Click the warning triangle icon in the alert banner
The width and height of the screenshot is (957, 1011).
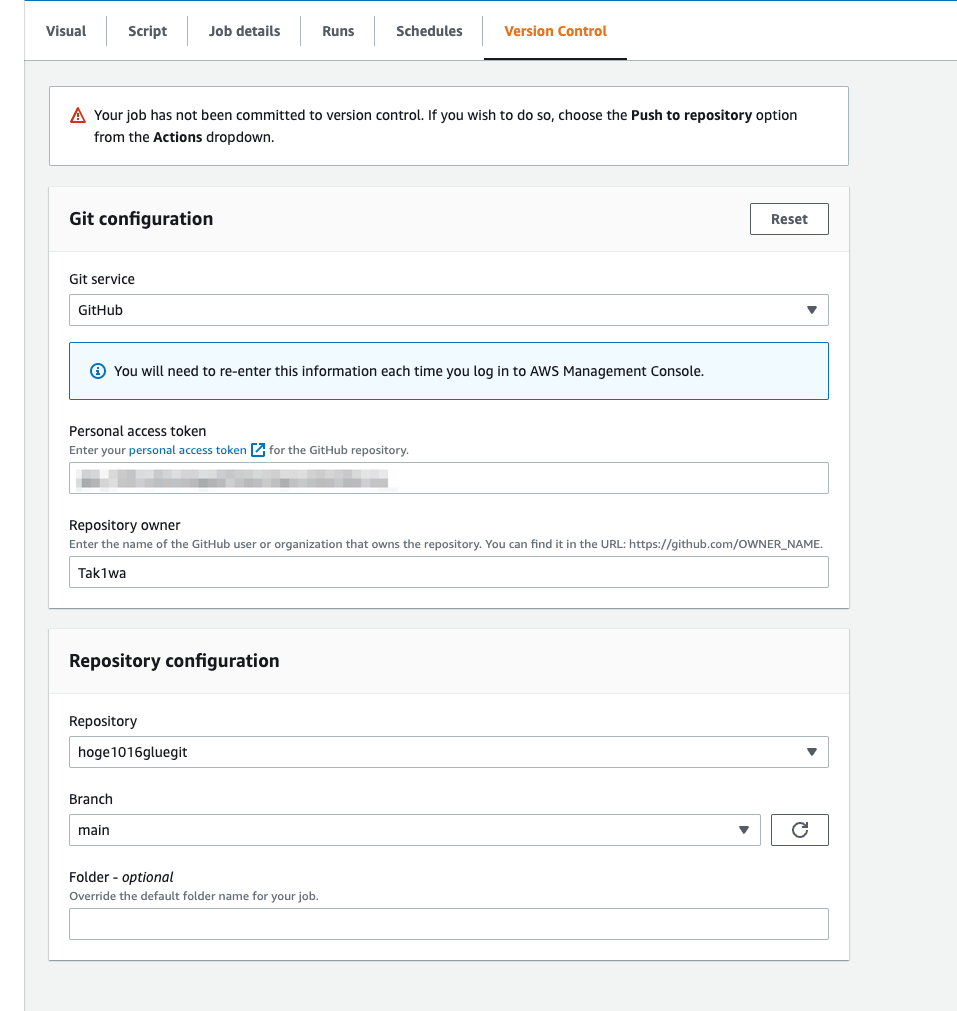78,115
